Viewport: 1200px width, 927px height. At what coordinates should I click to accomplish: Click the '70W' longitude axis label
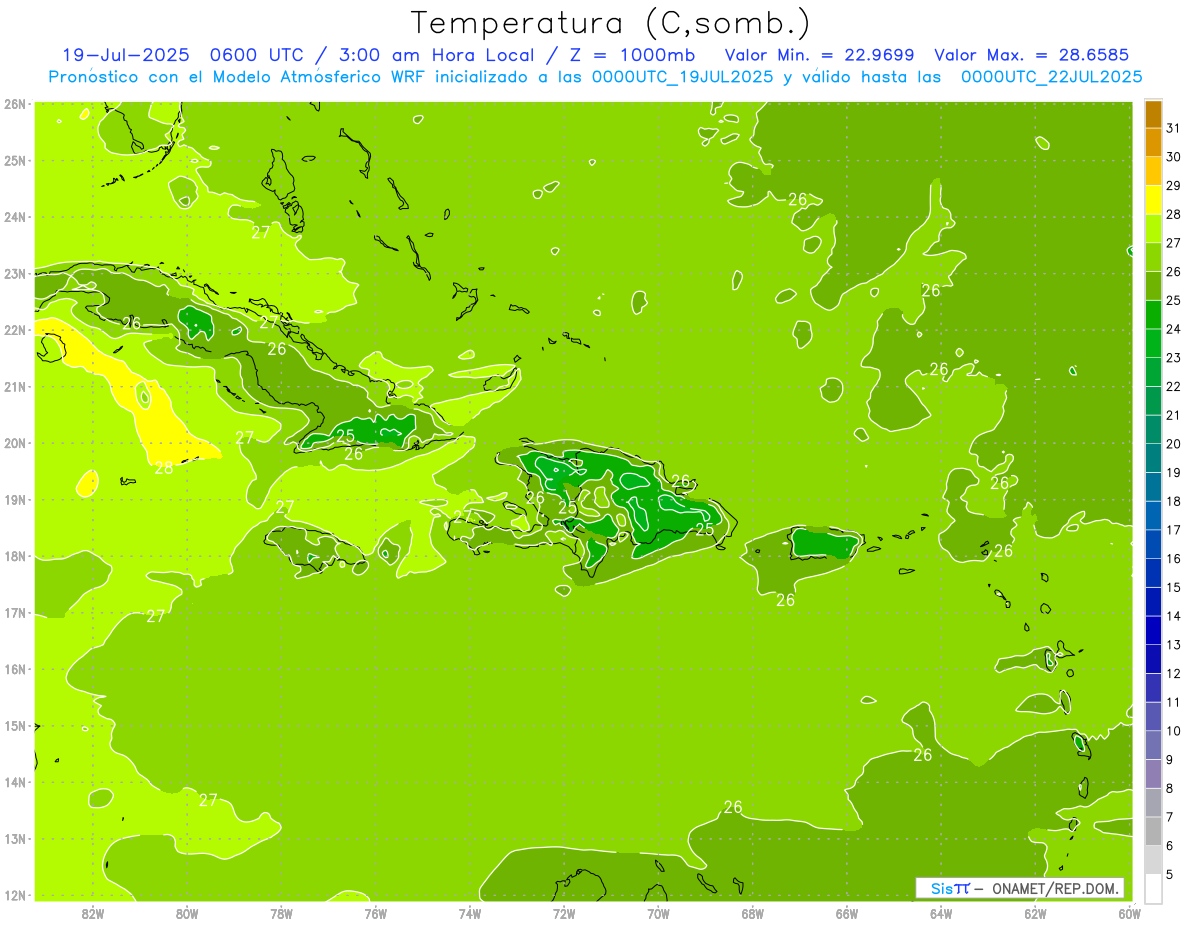pyautogui.click(x=658, y=913)
